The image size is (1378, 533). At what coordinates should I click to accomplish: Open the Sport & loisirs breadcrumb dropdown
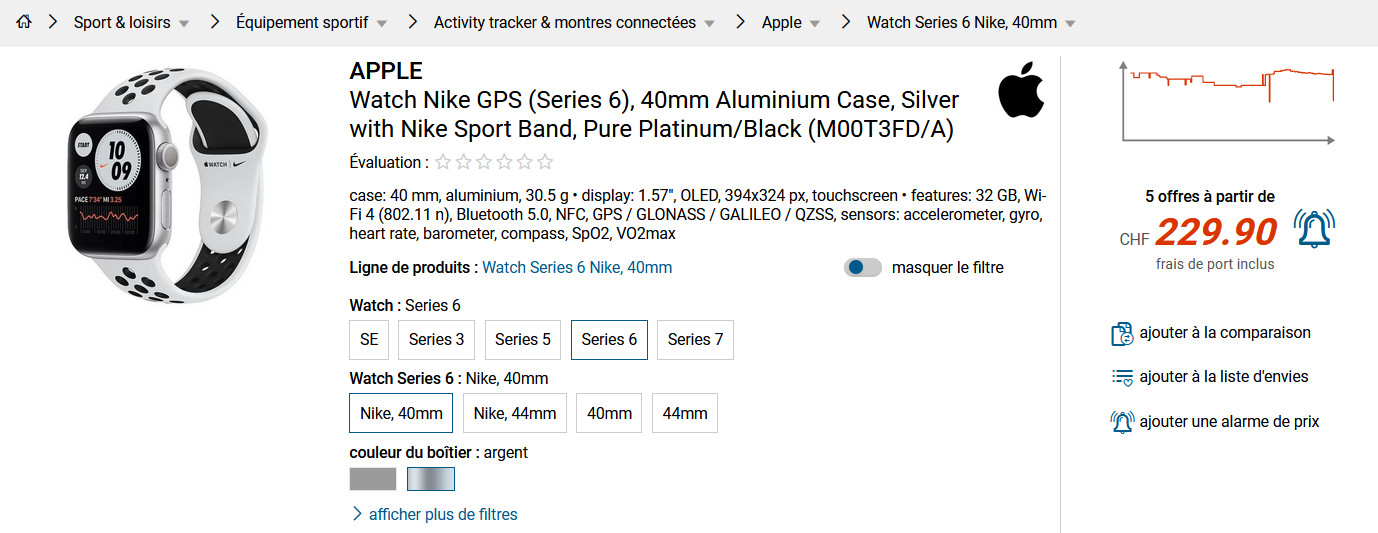click(184, 24)
